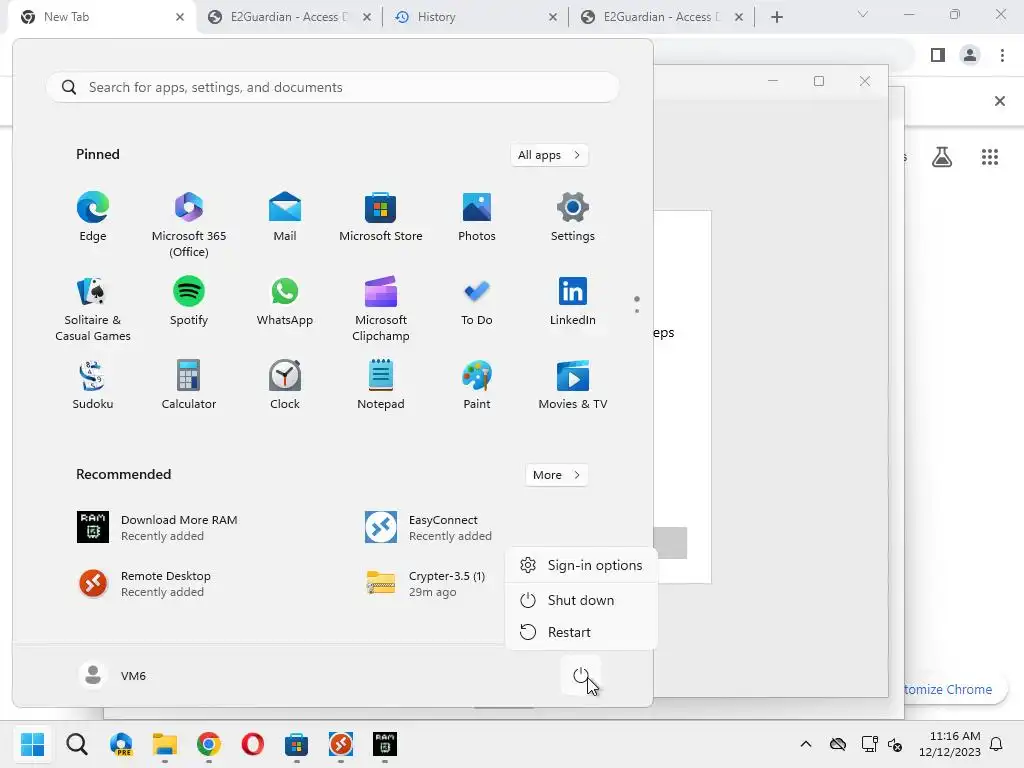The width and height of the screenshot is (1024, 768).
Task: Switch to first E2Guardian tab
Action: pos(287,17)
